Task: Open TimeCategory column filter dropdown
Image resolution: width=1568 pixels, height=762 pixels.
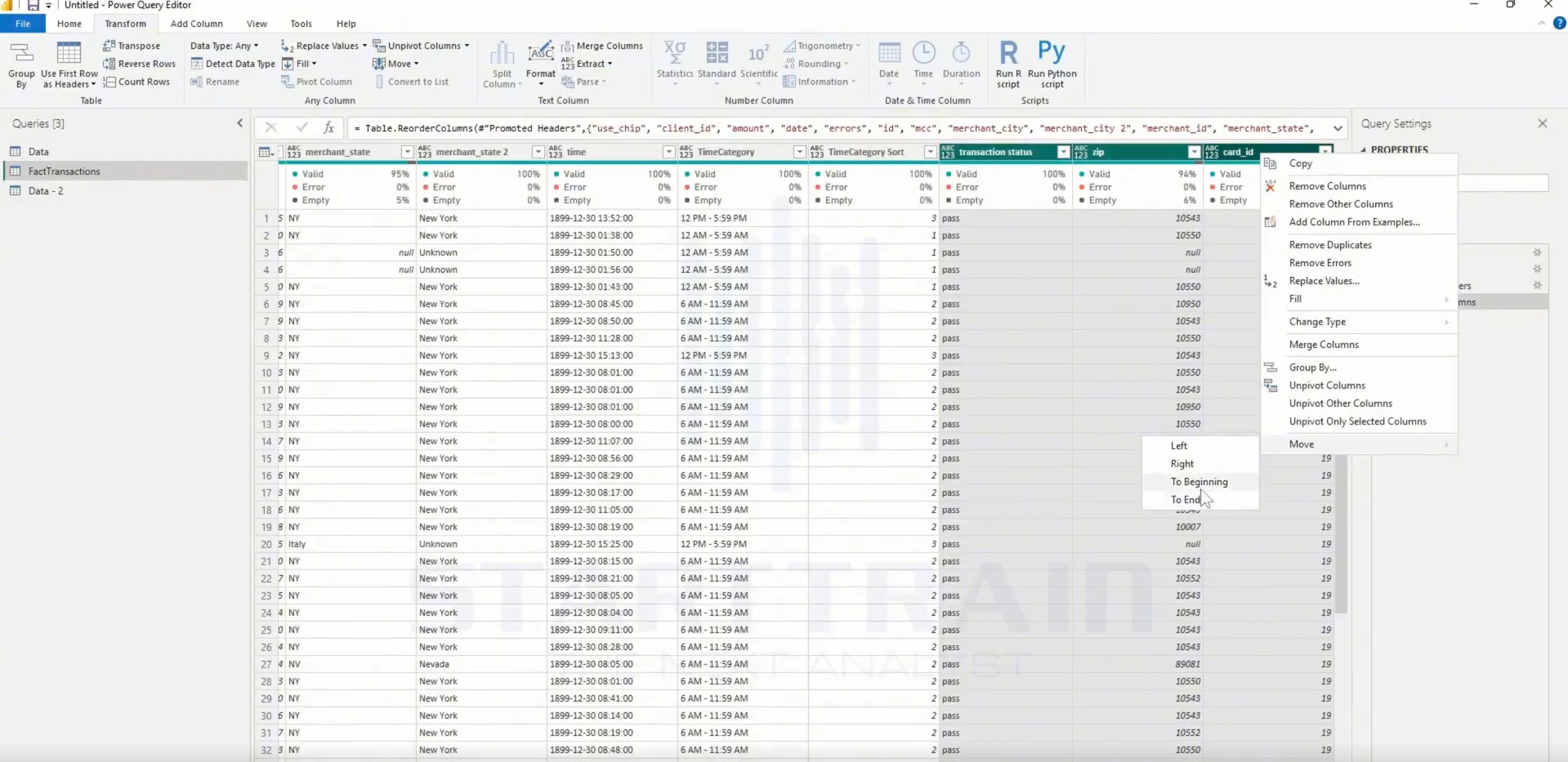Action: (799, 152)
